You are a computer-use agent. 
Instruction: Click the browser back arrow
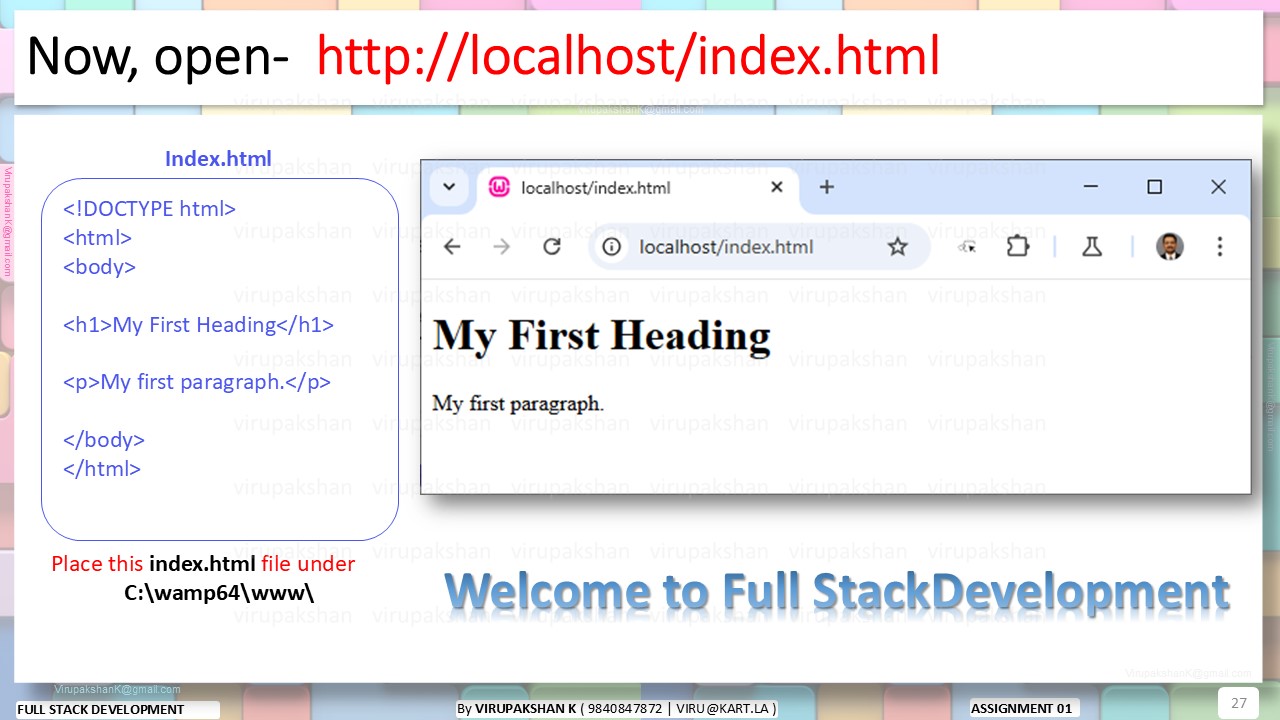[452, 247]
